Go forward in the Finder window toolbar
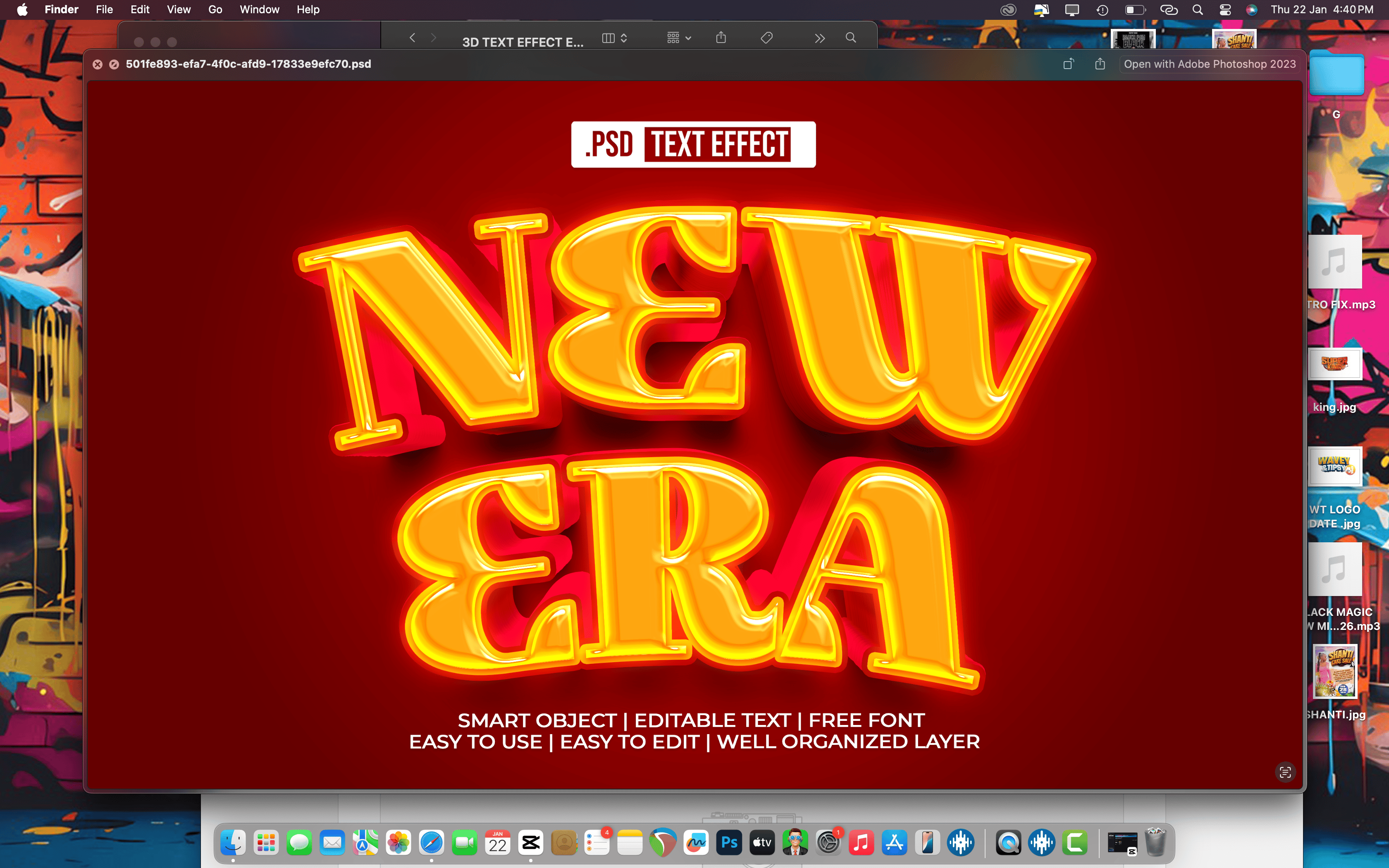The width and height of the screenshot is (1389, 868). (x=433, y=38)
